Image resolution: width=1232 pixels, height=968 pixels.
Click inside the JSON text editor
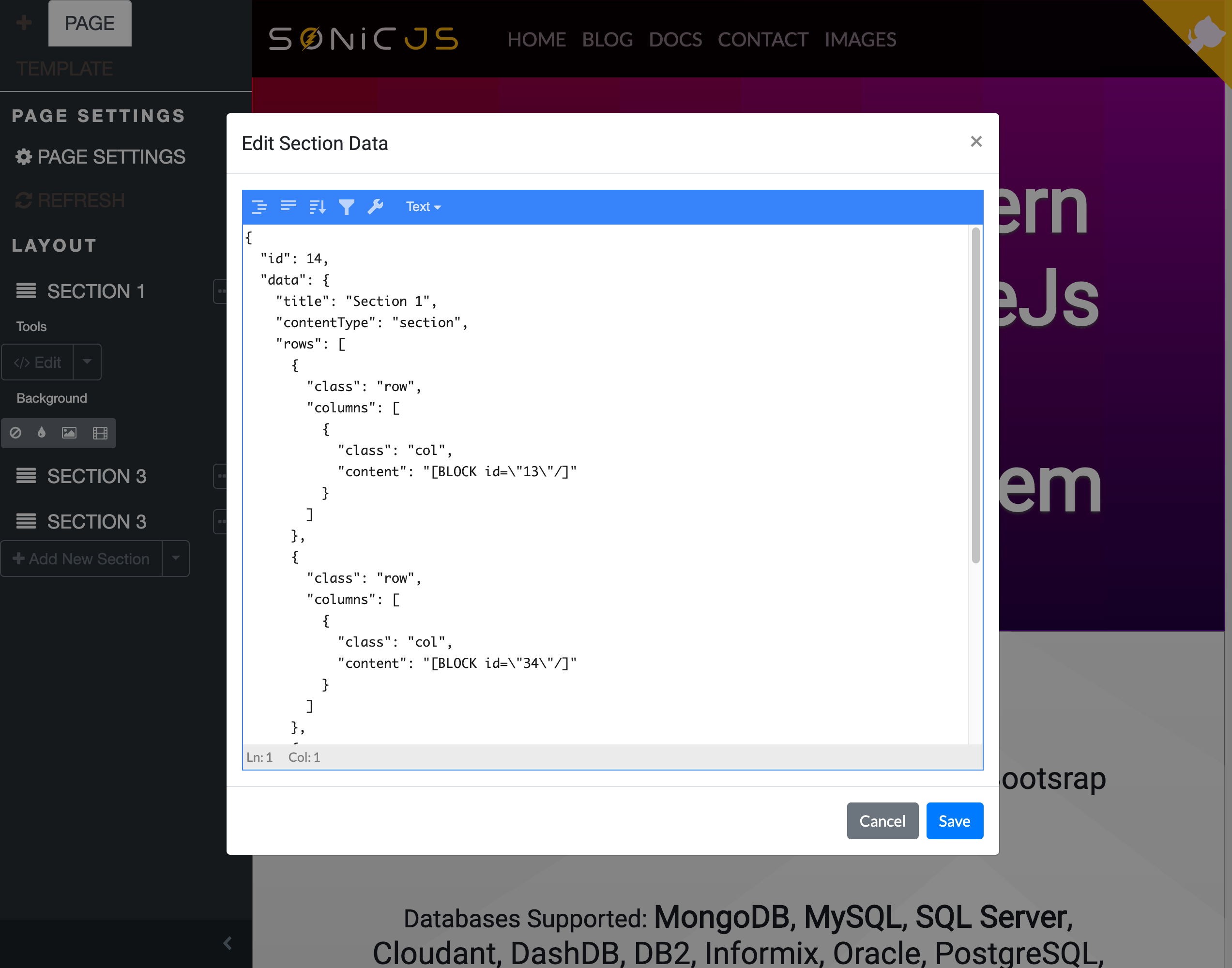605,484
